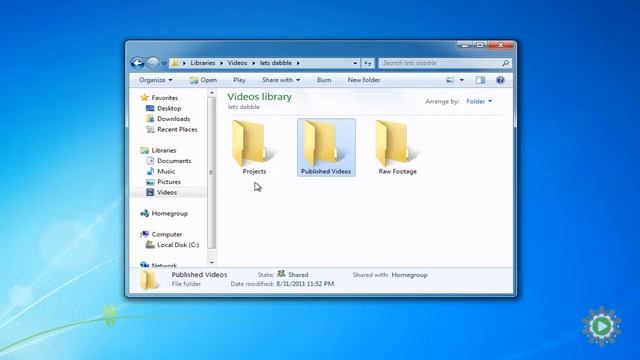Open Homegroup in the navigation pane
This screenshot has height=360, width=640.
[x=169, y=213]
